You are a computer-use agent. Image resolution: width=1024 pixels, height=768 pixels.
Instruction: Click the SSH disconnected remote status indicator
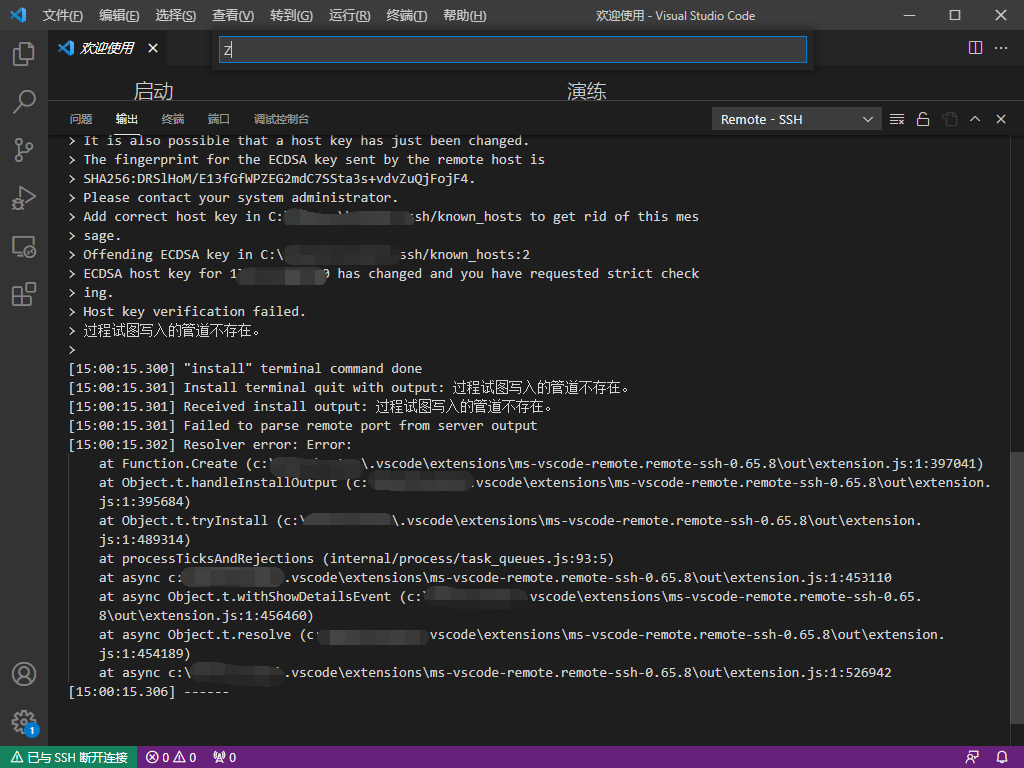(x=69, y=757)
